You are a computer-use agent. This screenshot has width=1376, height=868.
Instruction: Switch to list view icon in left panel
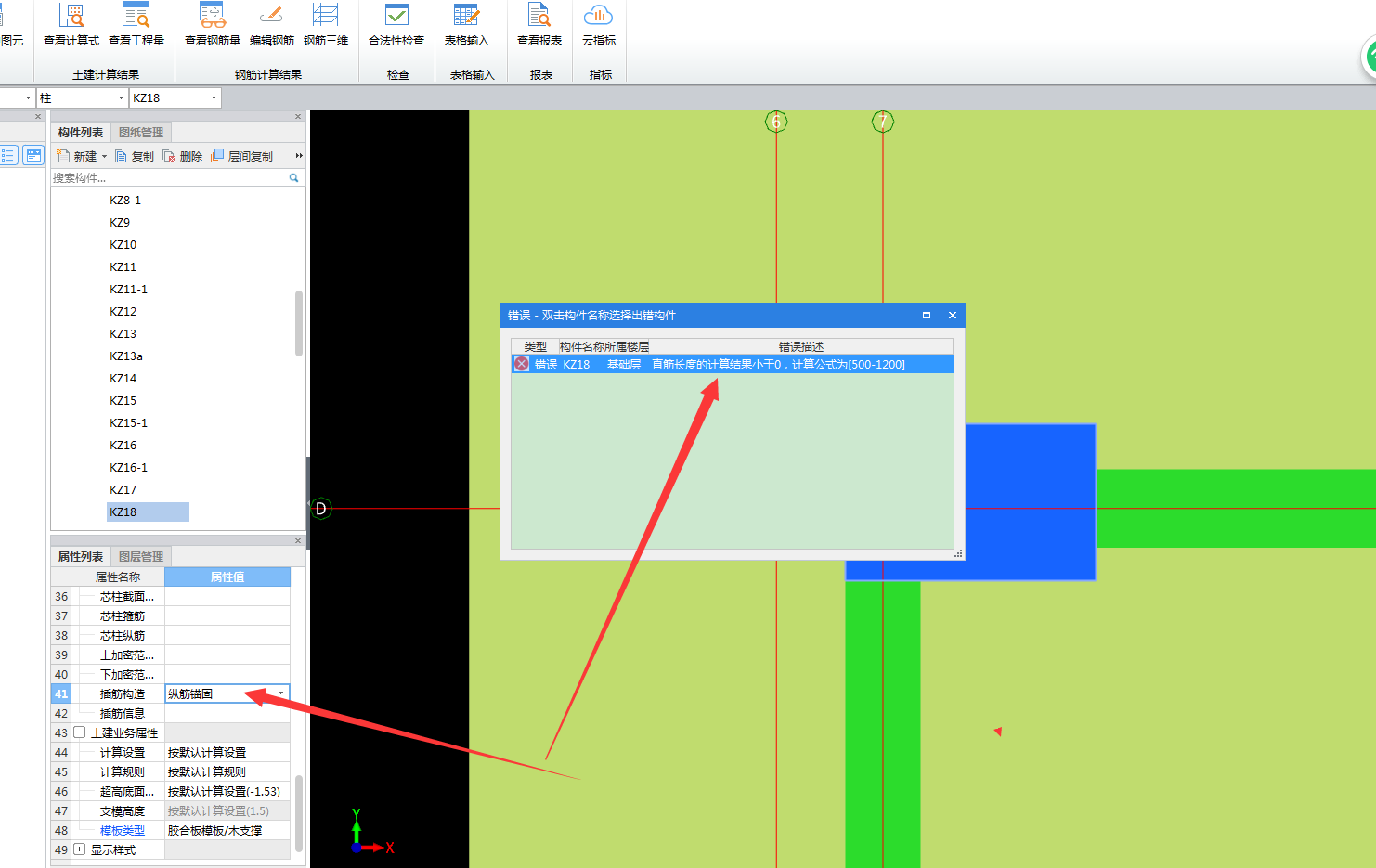pos(8,155)
